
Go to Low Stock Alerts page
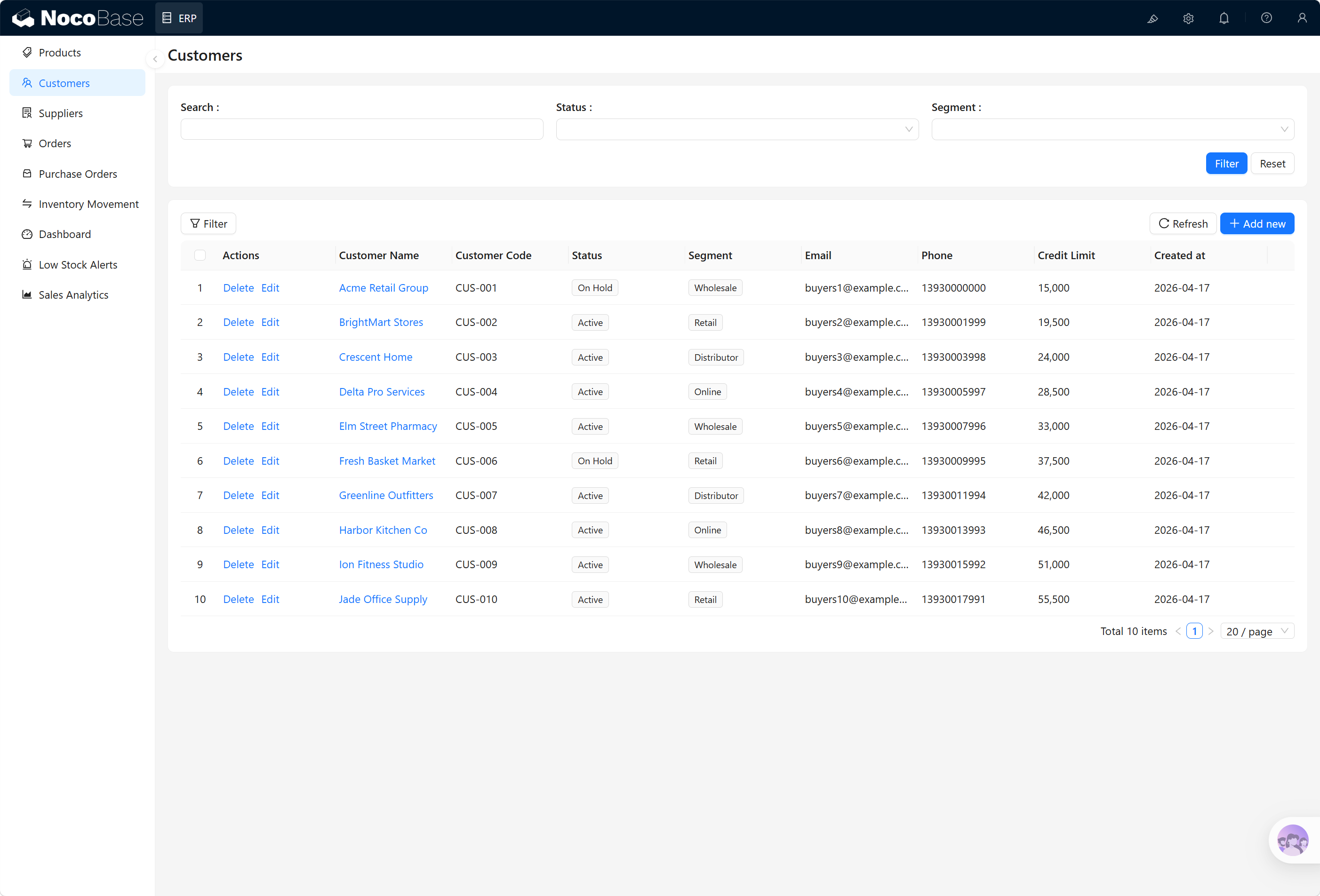78,265
